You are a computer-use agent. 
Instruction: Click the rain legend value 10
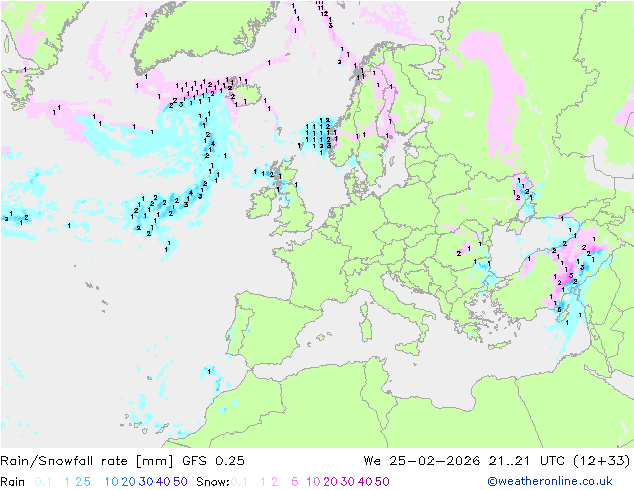coord(111,482)
